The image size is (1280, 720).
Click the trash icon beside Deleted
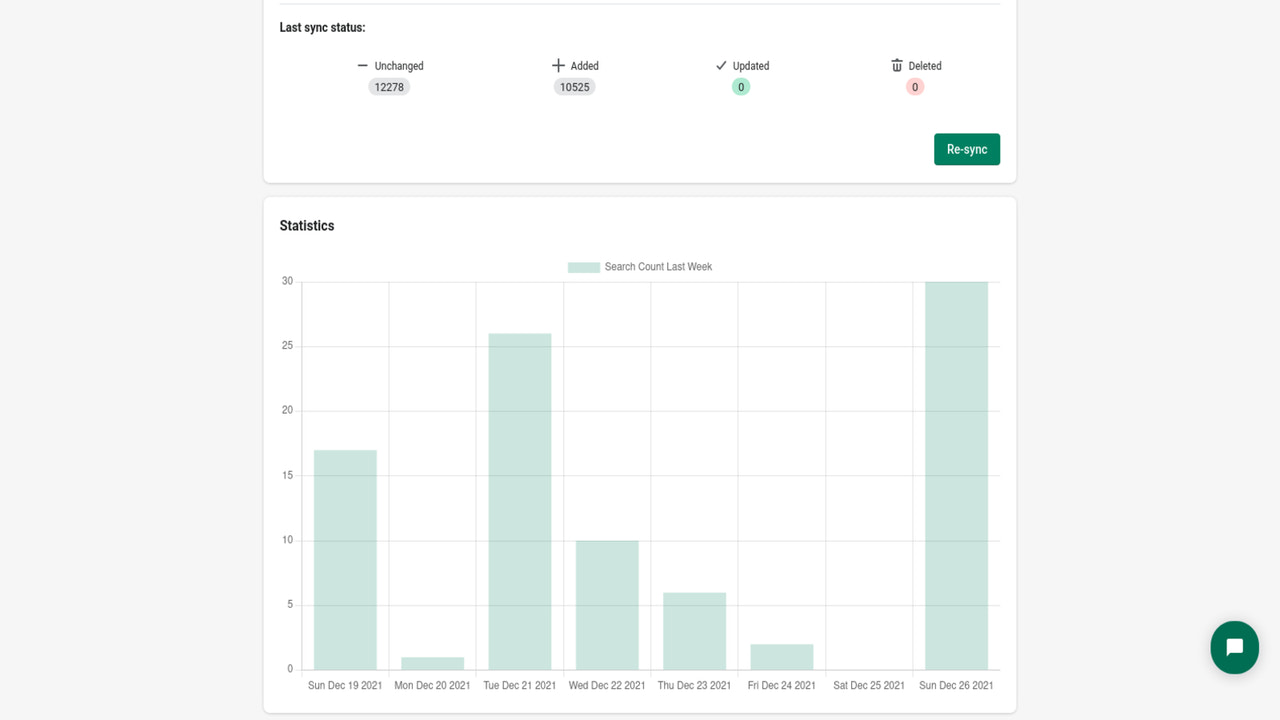tap(896, 65)
